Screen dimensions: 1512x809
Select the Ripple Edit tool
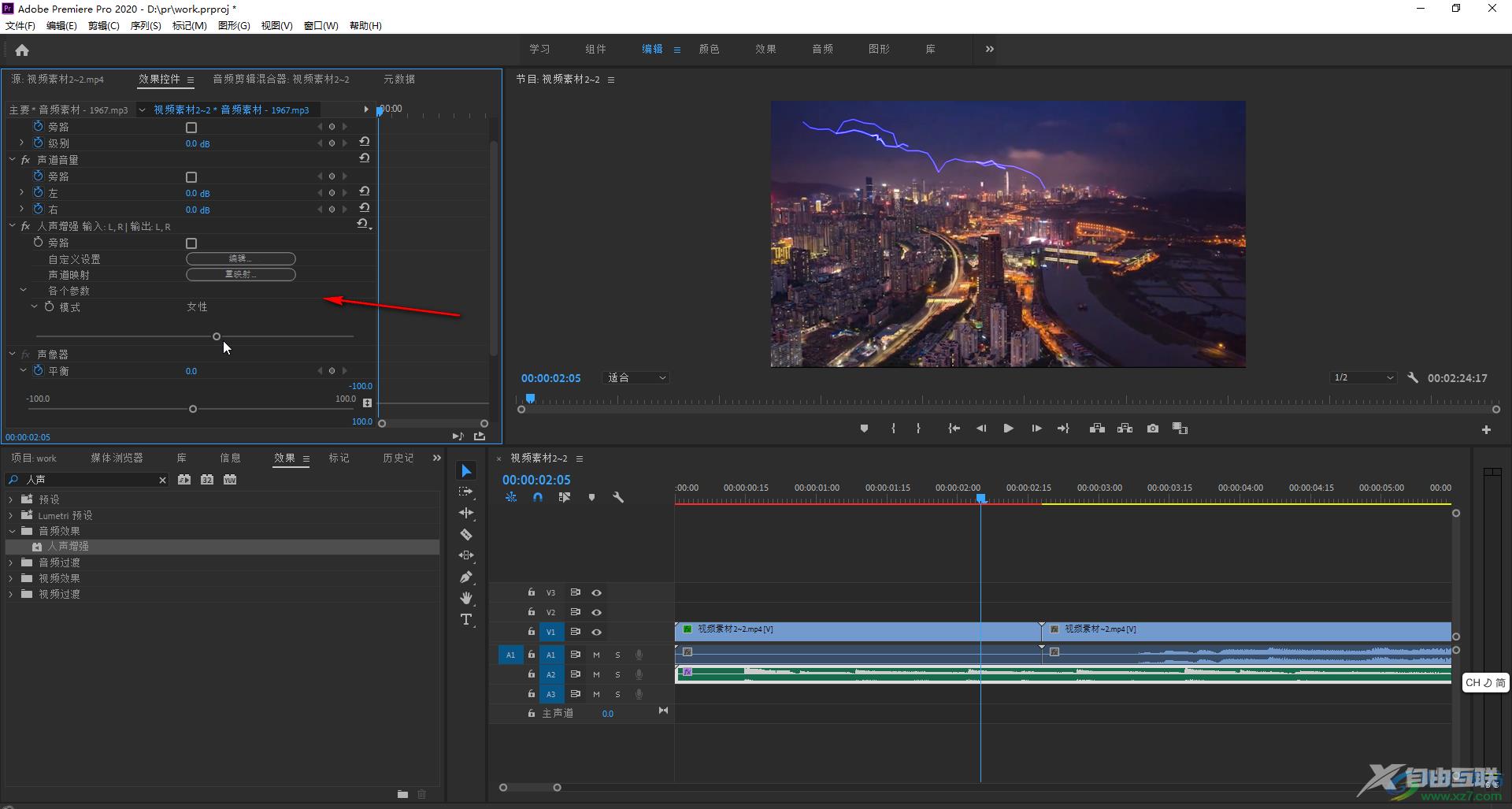click(x=466, y=513)
